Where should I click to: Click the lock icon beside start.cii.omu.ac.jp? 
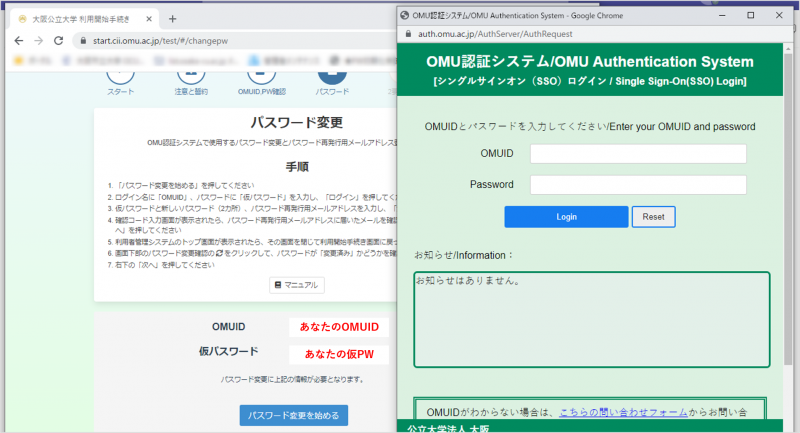(x=83, y=41)
